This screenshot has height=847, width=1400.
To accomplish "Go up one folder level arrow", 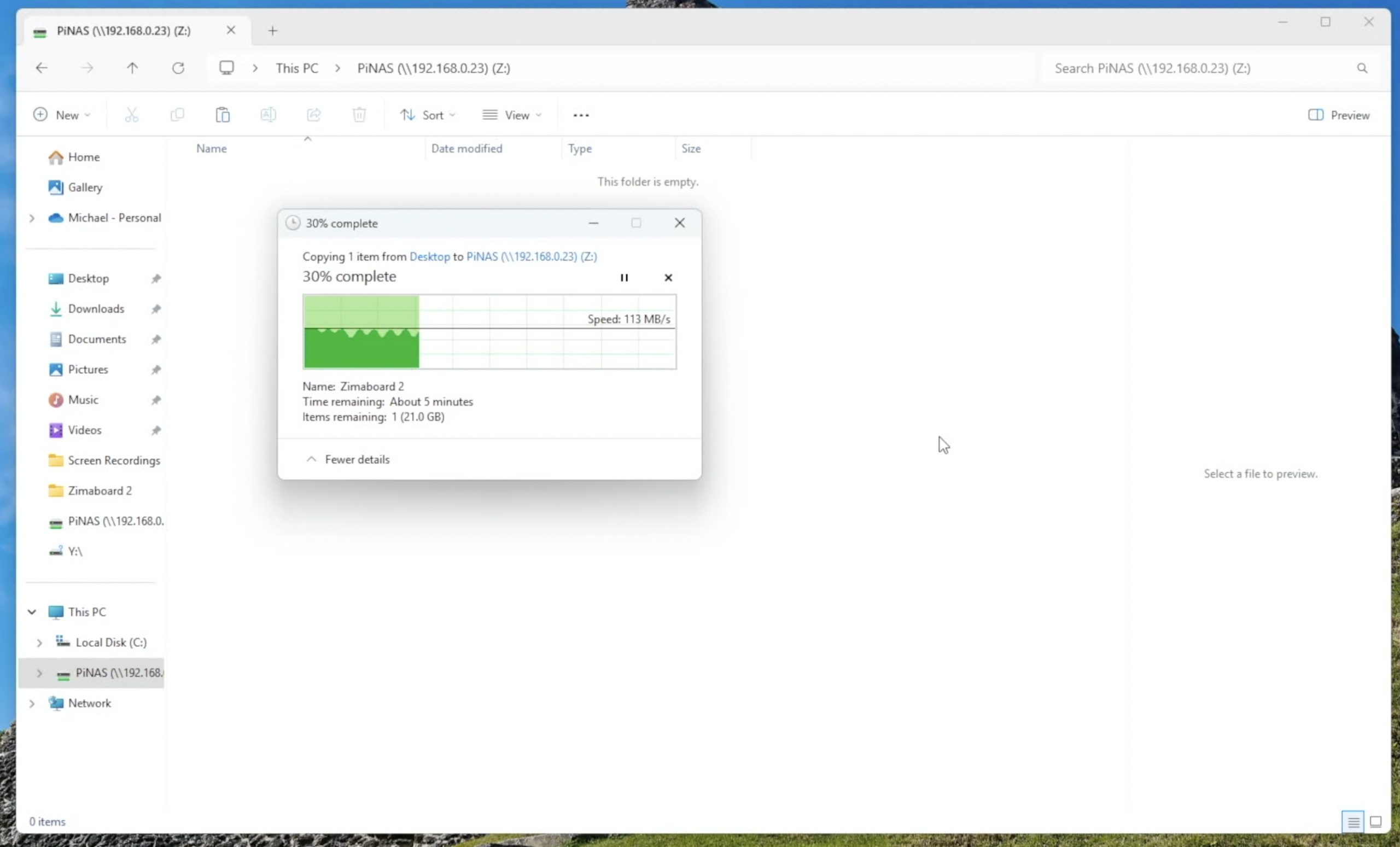I will (132, 68).
